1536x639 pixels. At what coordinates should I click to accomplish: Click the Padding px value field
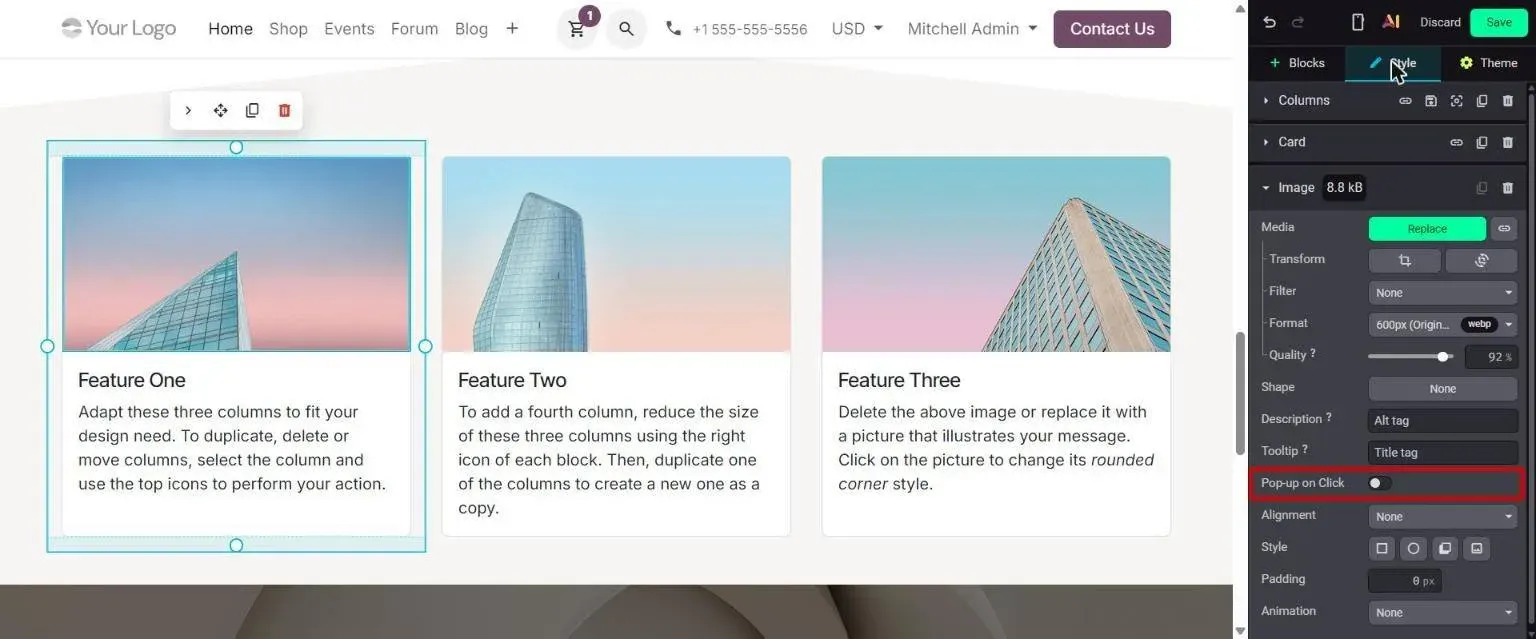coord(1405,581)
